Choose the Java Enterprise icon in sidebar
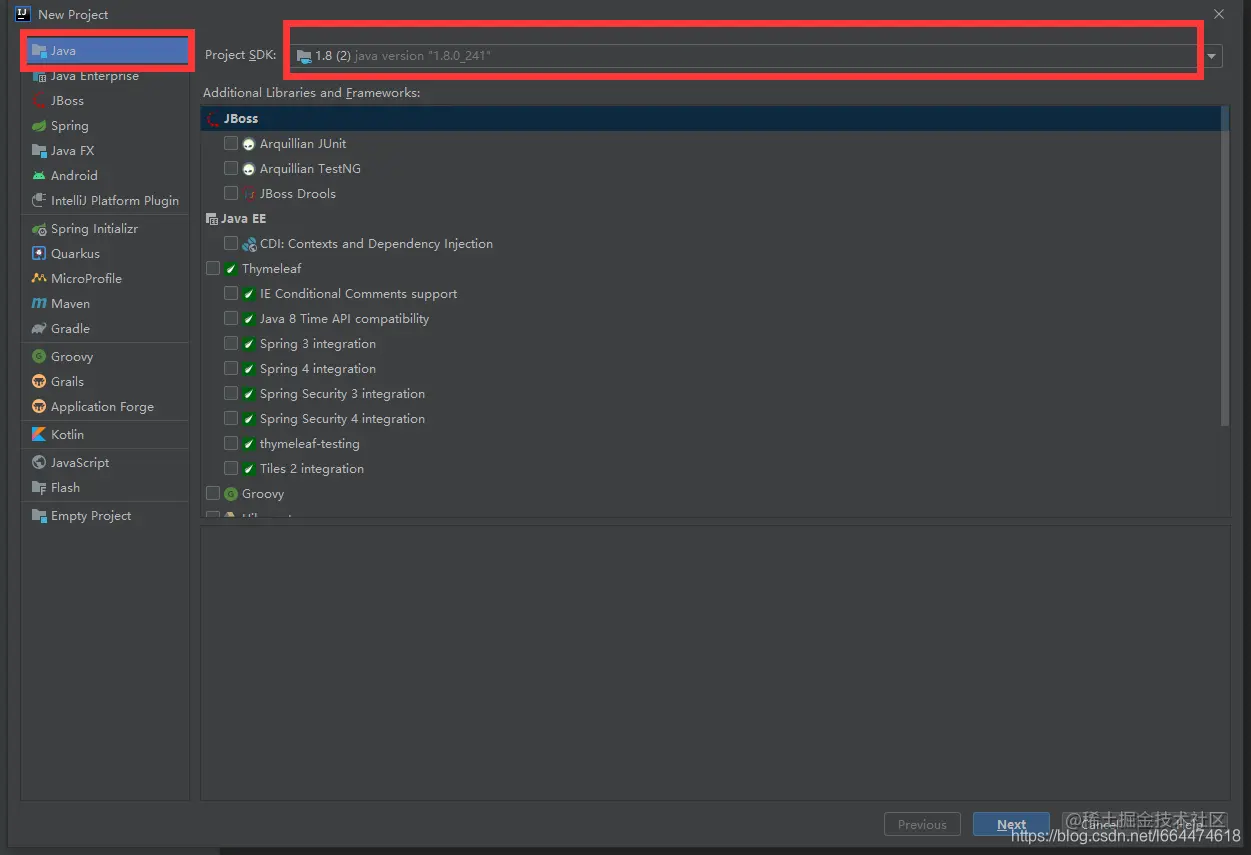 (x=39, y=76)
